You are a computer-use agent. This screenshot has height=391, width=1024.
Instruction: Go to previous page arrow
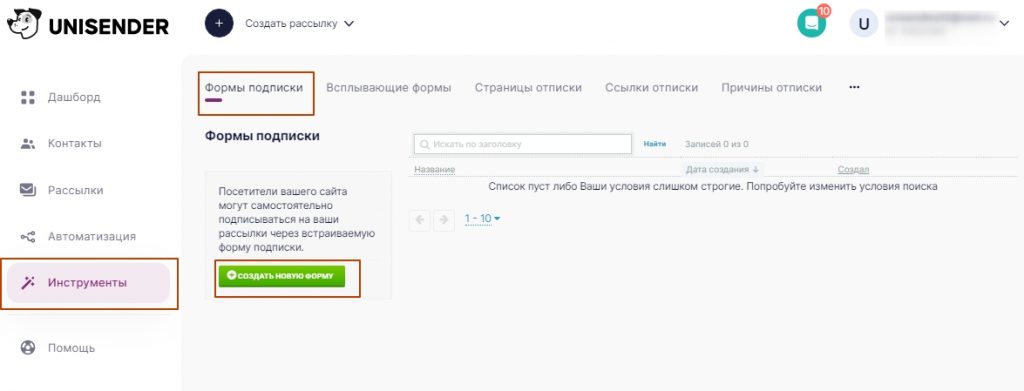[420, 220]
